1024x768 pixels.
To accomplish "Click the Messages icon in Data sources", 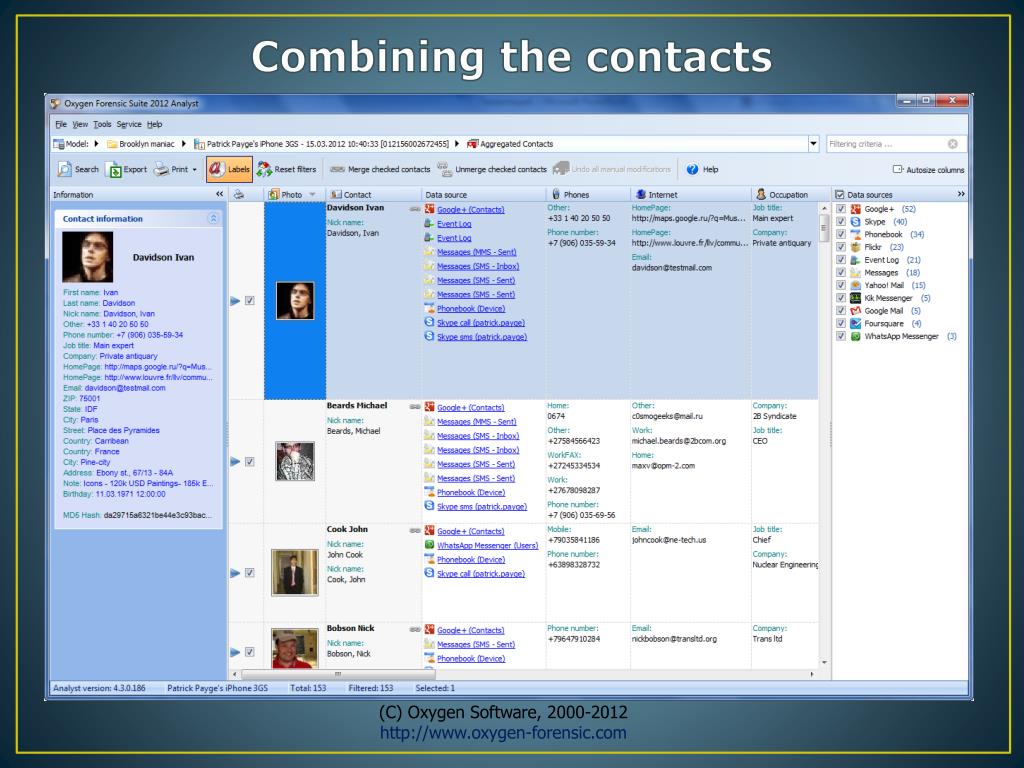I will point(856,272).
